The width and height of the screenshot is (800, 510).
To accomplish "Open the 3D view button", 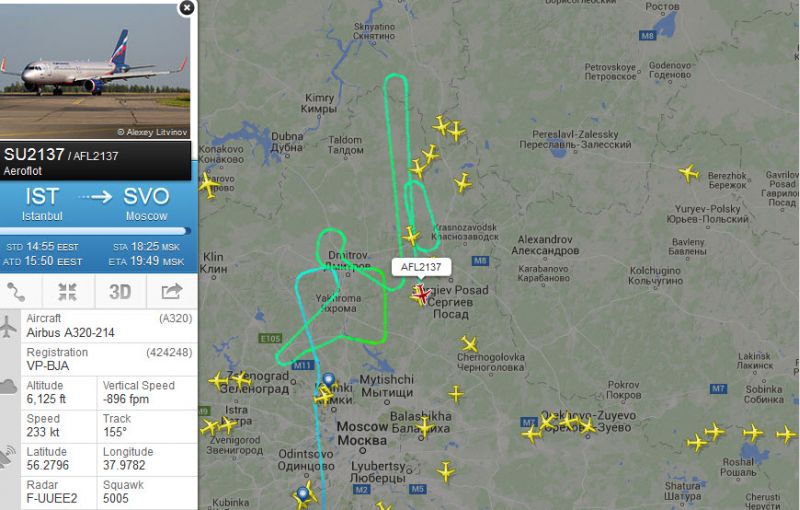I will pyautogui.click(x=120, y=292).
